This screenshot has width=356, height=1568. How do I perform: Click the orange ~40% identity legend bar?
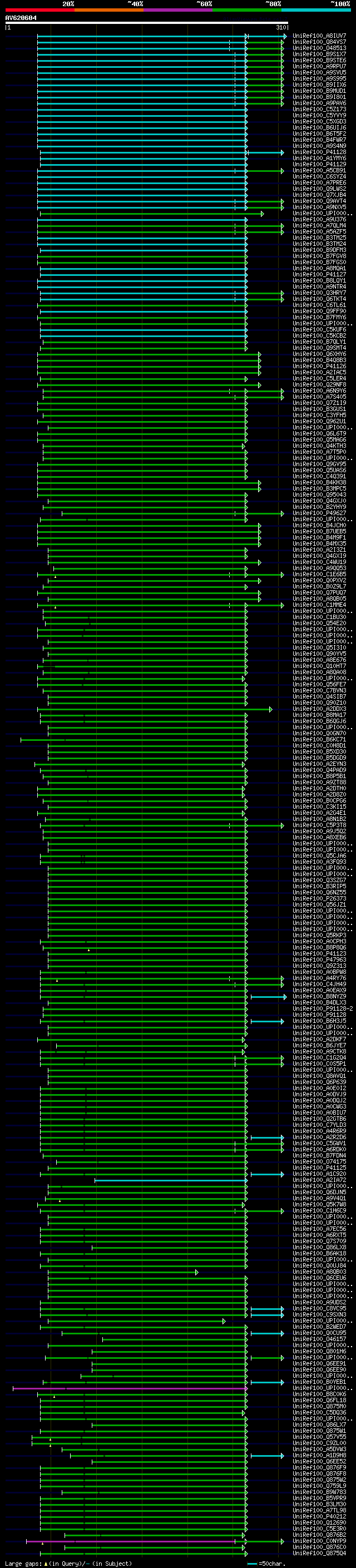coord(109,10)
